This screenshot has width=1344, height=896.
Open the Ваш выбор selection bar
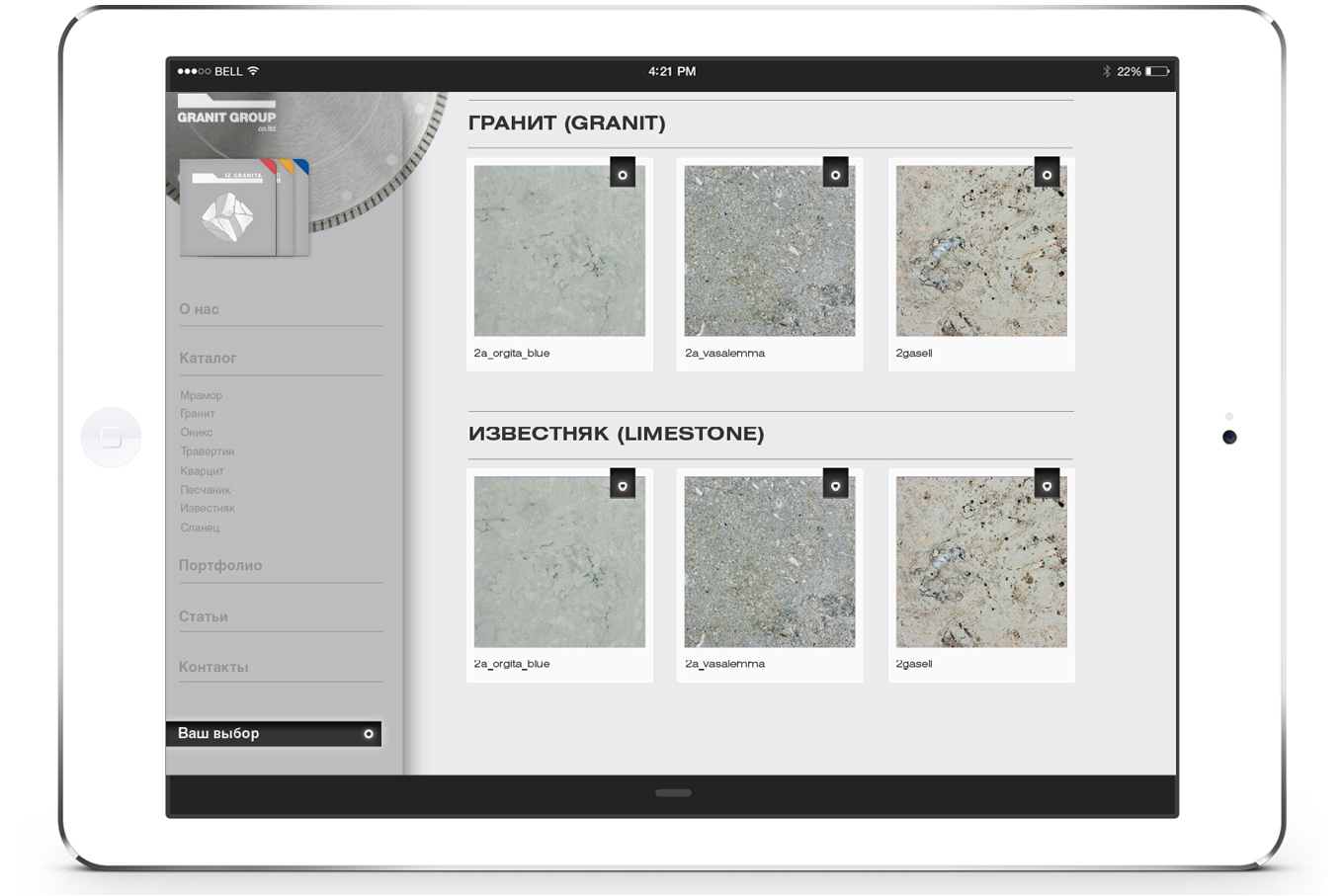point(274,733)
